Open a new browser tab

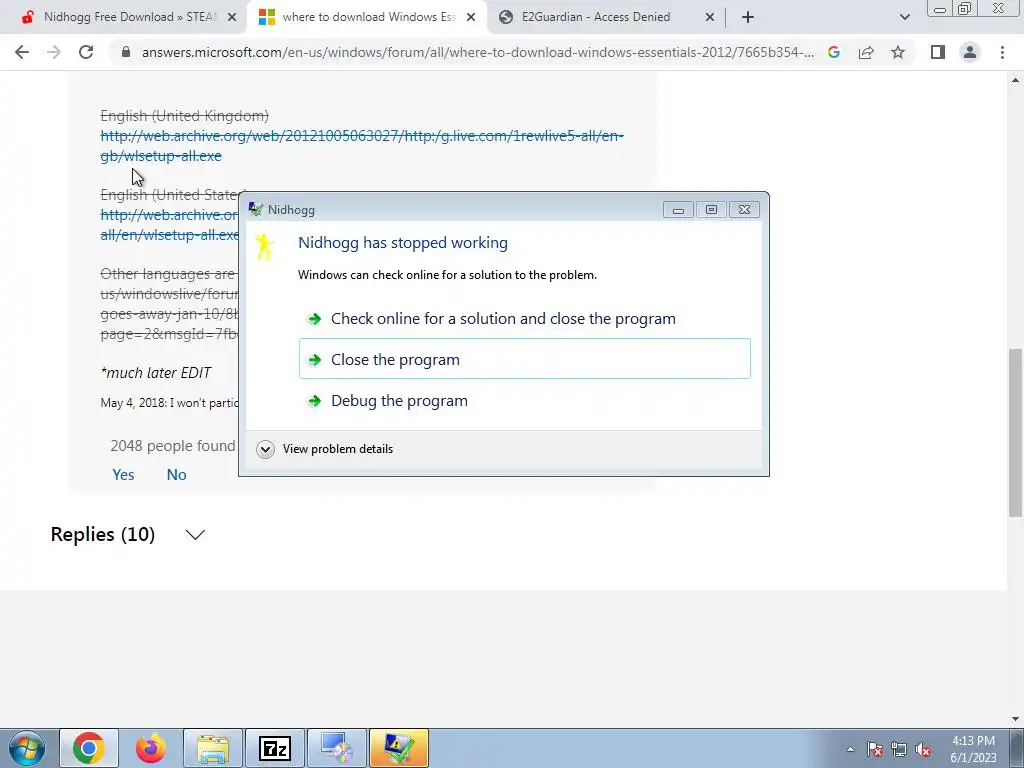coord(748,17)
